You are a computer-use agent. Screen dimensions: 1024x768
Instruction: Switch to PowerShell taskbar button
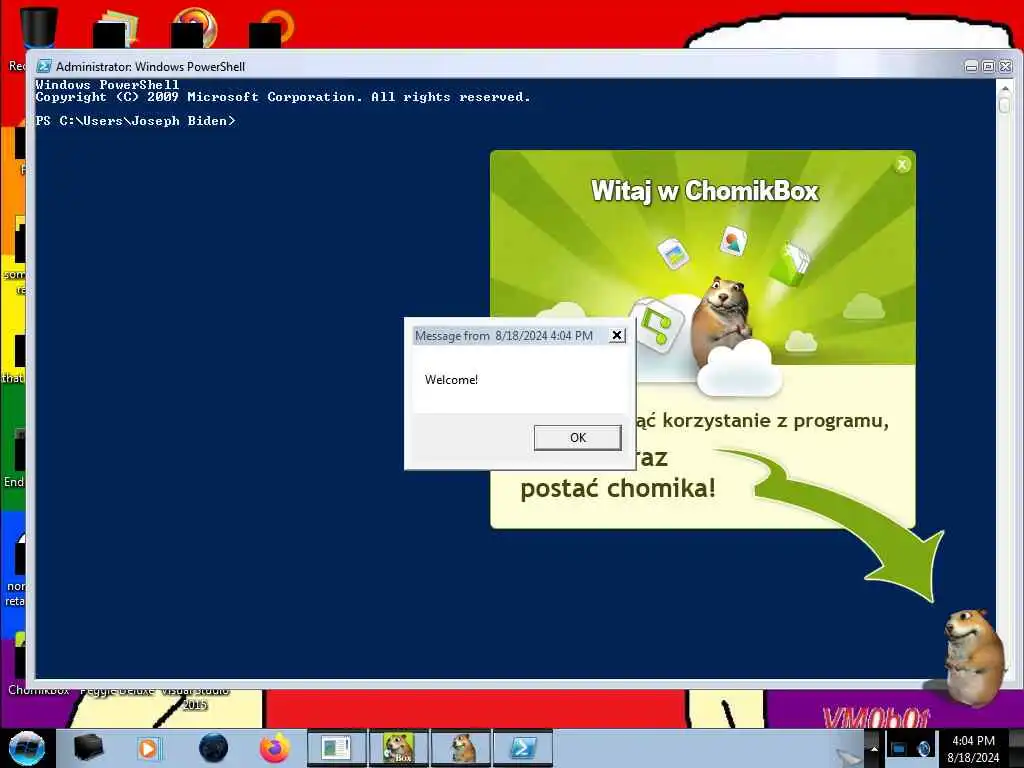coord(522,748)
